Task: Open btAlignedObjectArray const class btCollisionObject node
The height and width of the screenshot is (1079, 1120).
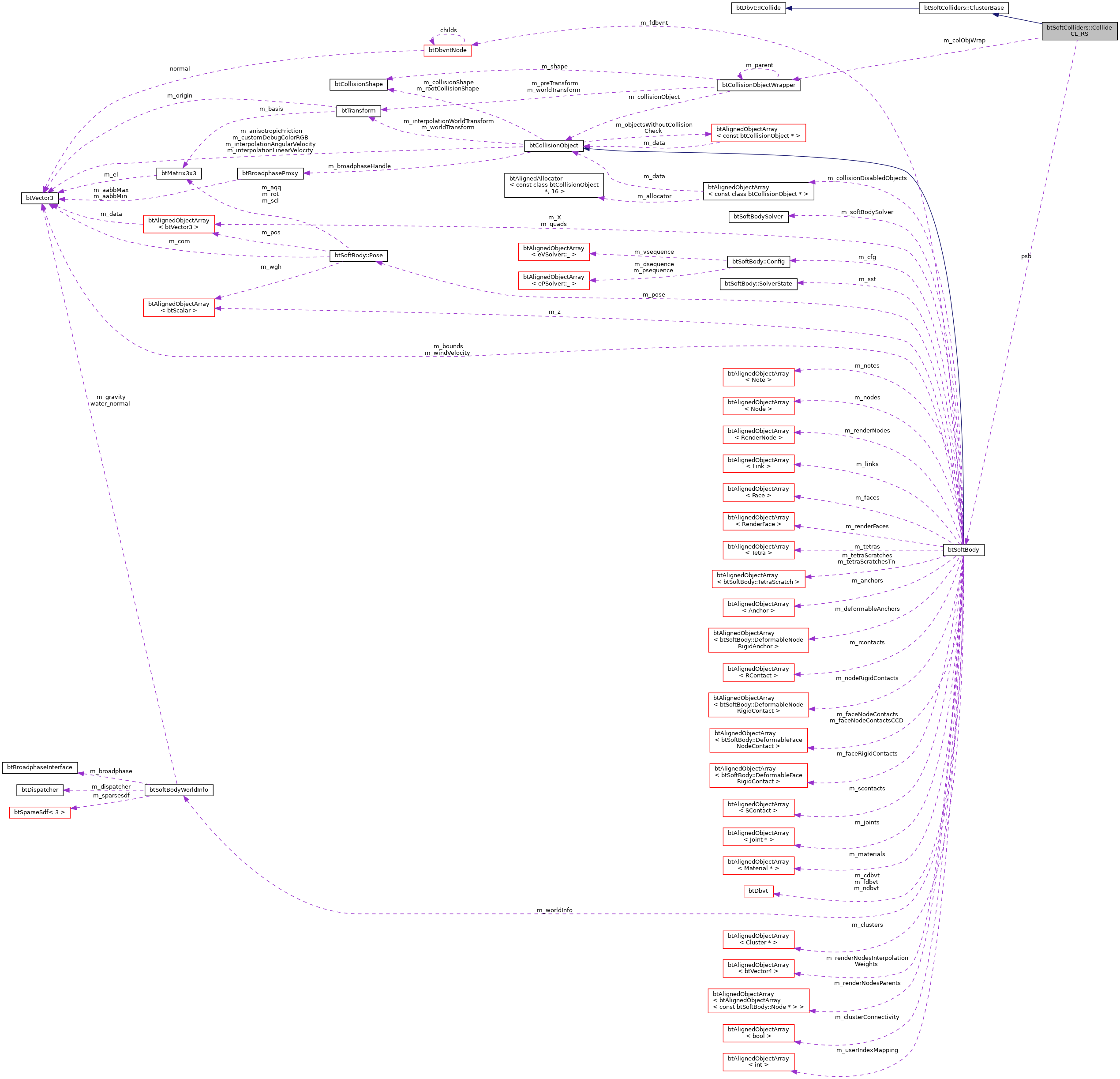Action: (758, 191)
